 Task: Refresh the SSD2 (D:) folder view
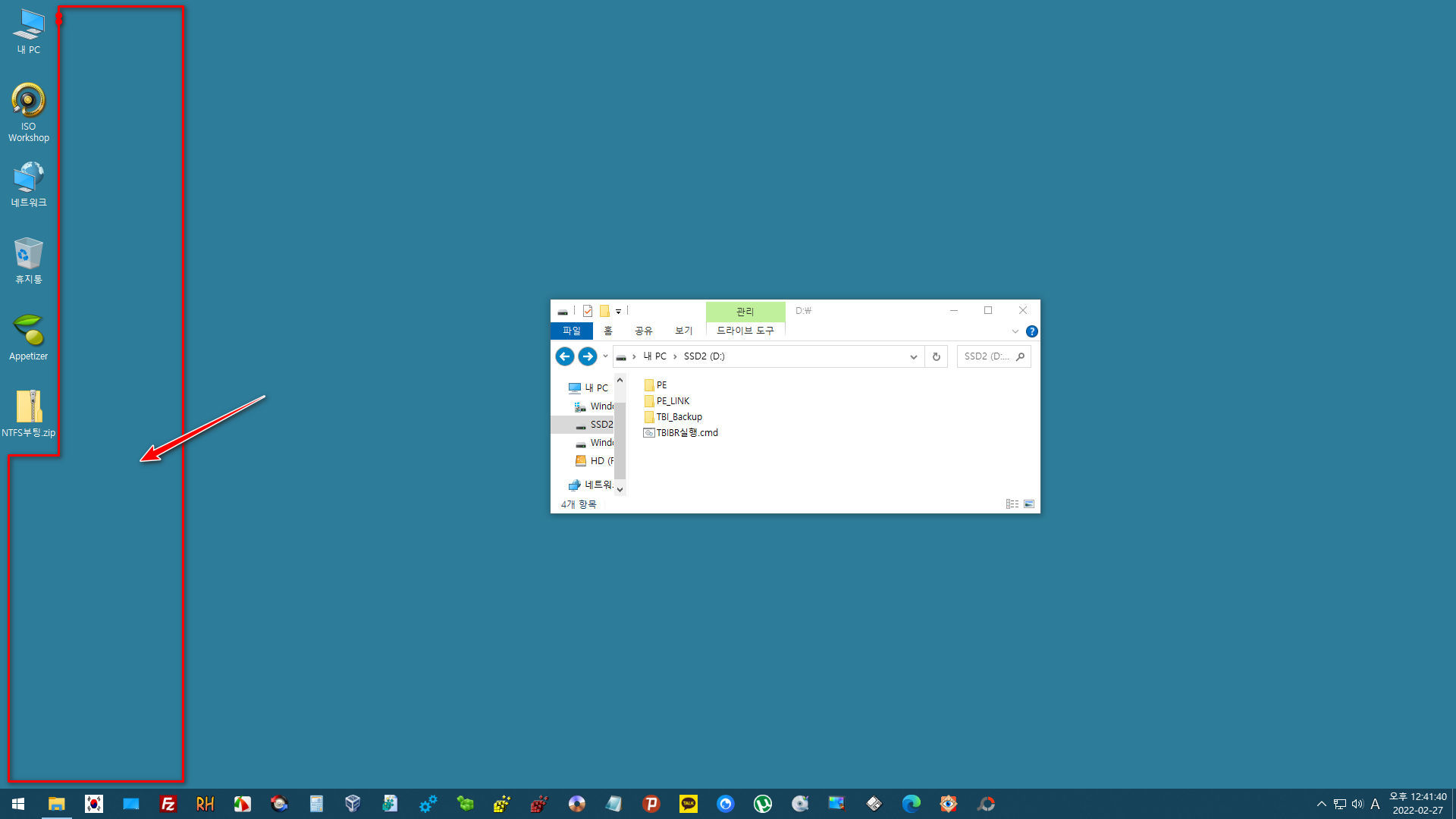[x=937, y=356]
